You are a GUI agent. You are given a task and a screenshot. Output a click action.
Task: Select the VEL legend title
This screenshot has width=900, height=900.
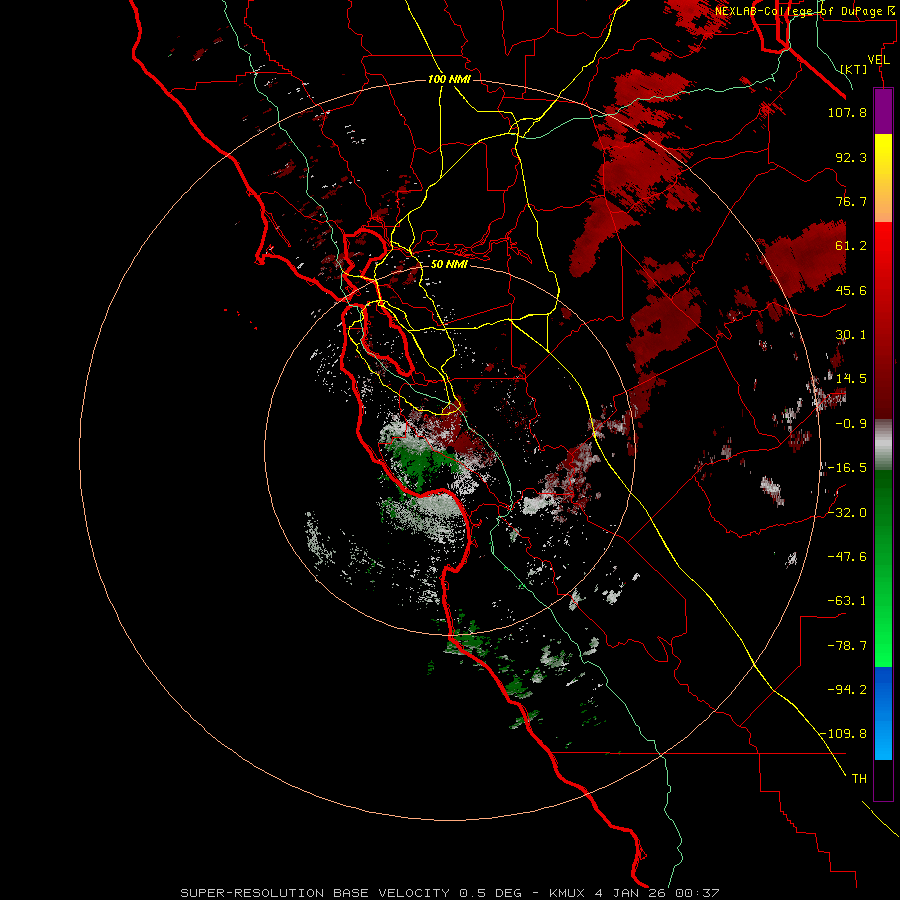click(x=879, y=60)
